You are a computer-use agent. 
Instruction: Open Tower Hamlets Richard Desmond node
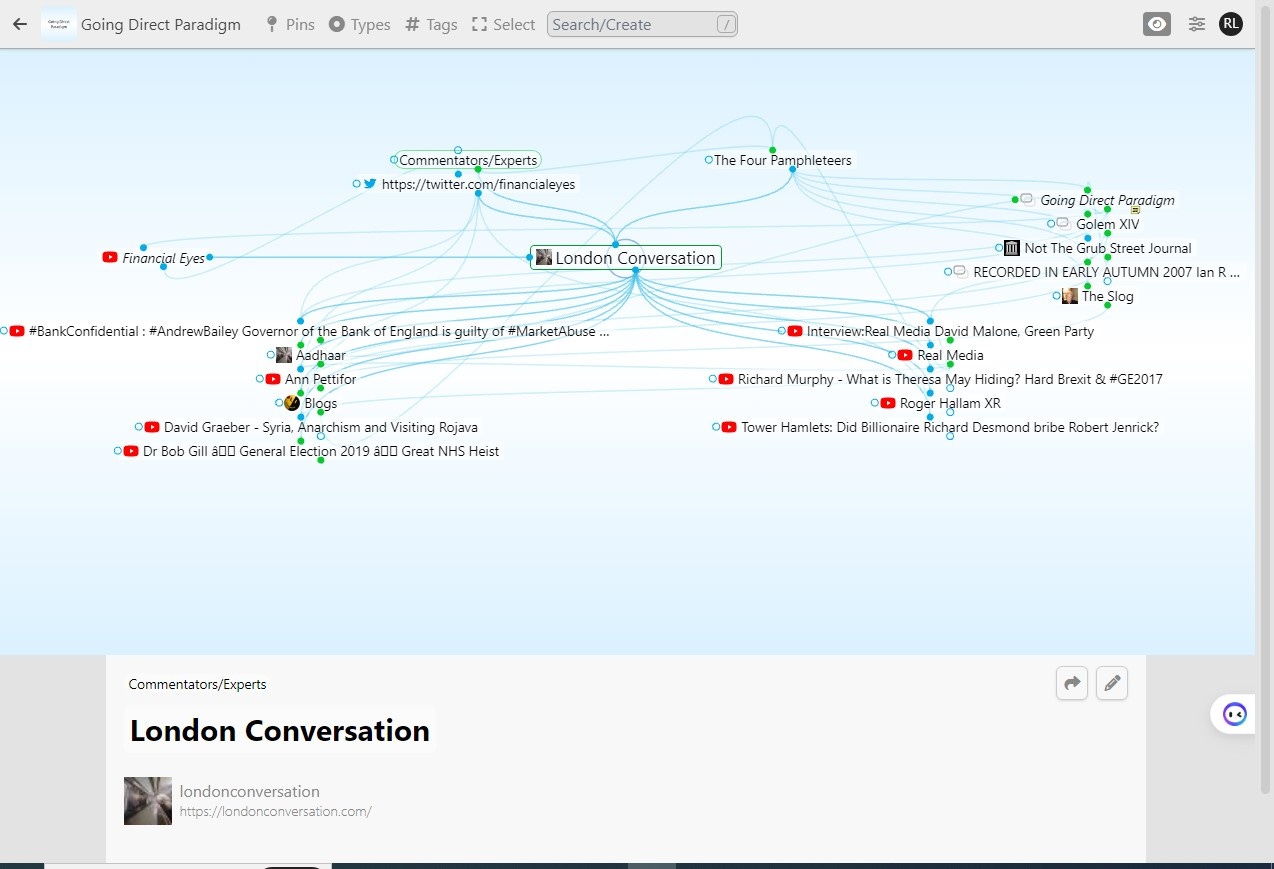[950, 427]
